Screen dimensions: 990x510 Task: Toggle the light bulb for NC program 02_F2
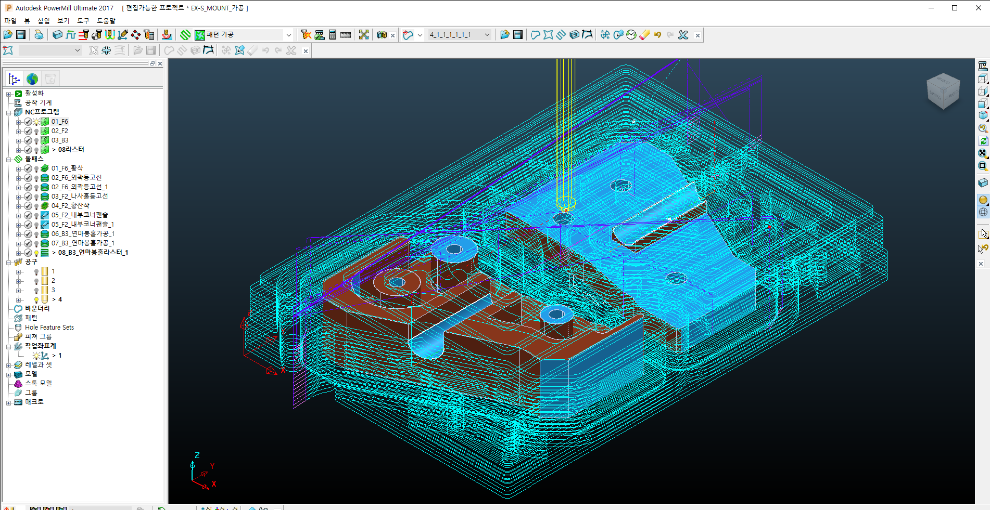click(x=37, y=131)
